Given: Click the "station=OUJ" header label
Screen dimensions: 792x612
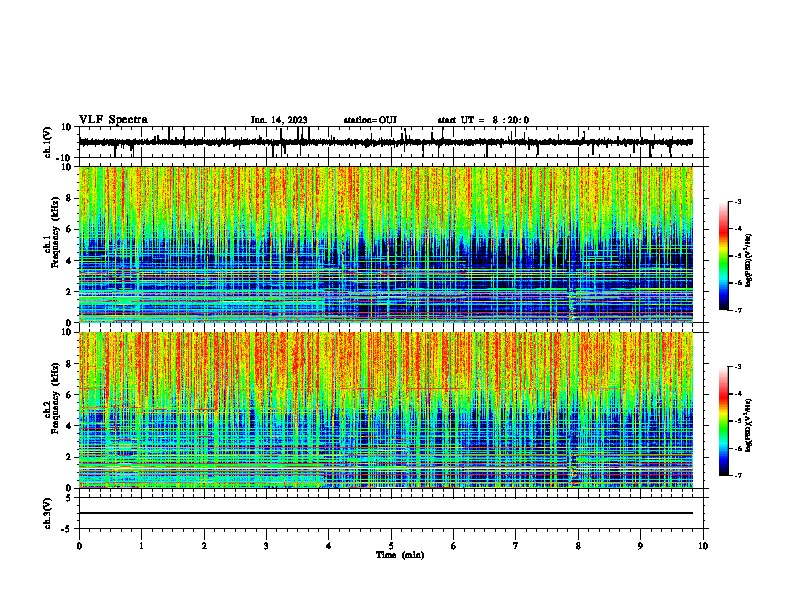Looking at the screenshot, I should point(370,120).
